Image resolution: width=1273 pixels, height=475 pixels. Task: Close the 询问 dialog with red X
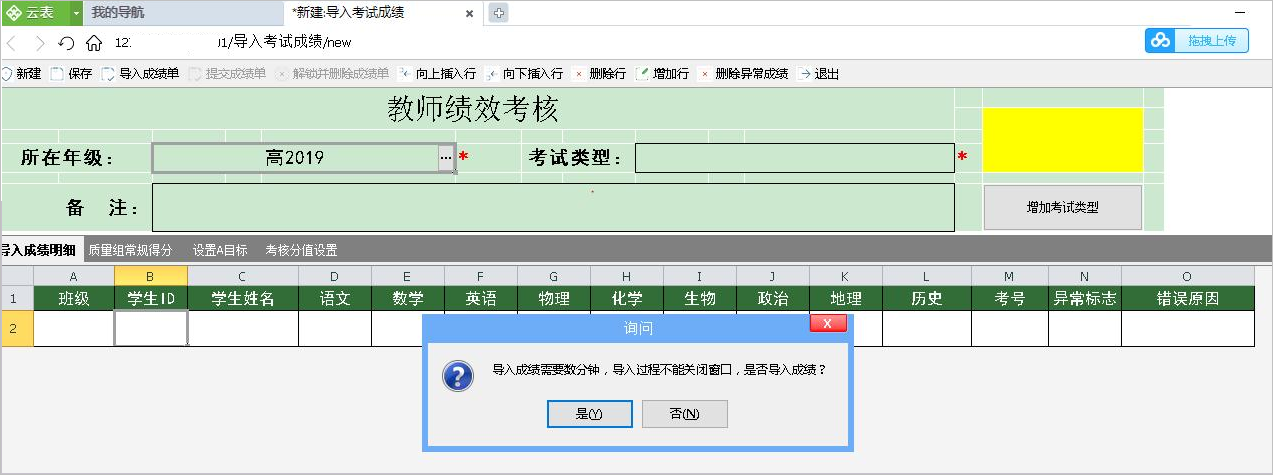[x=828, y=323]
